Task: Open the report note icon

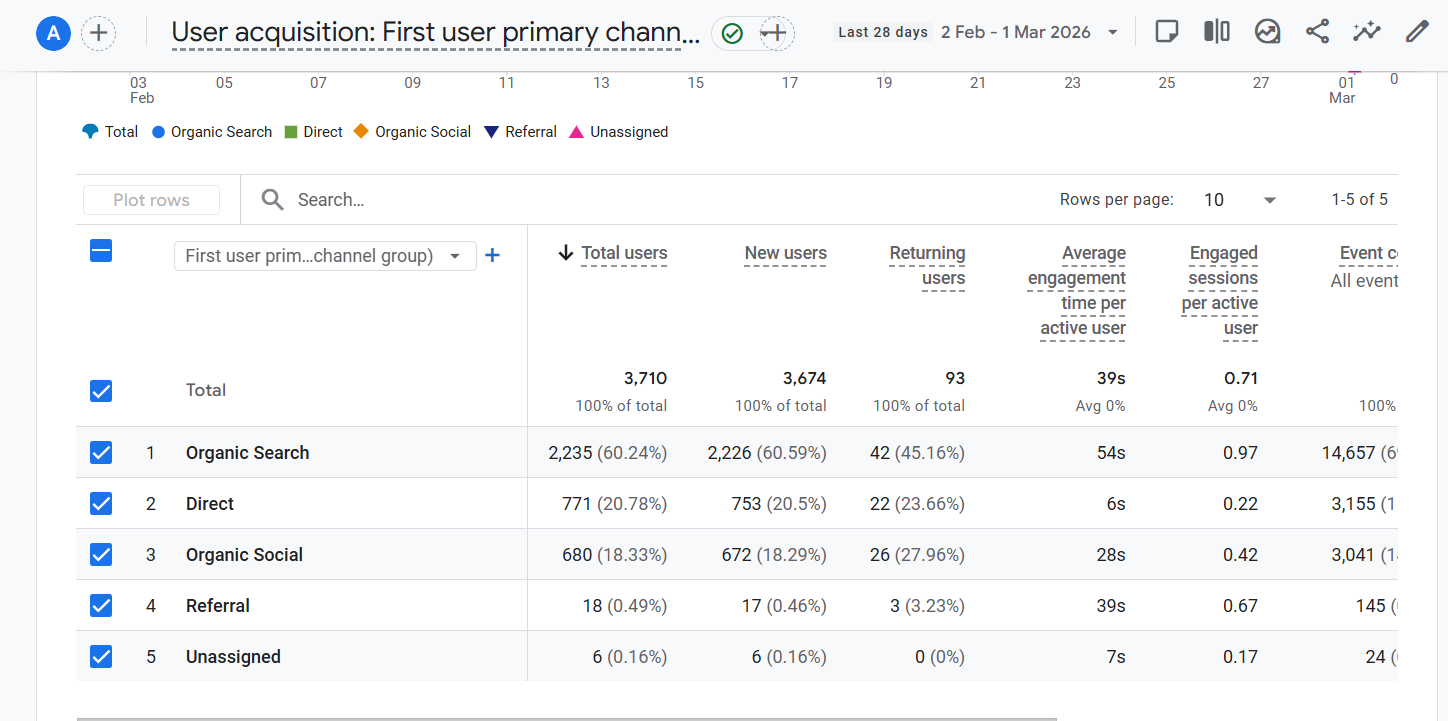Action: pos(1166,32)
